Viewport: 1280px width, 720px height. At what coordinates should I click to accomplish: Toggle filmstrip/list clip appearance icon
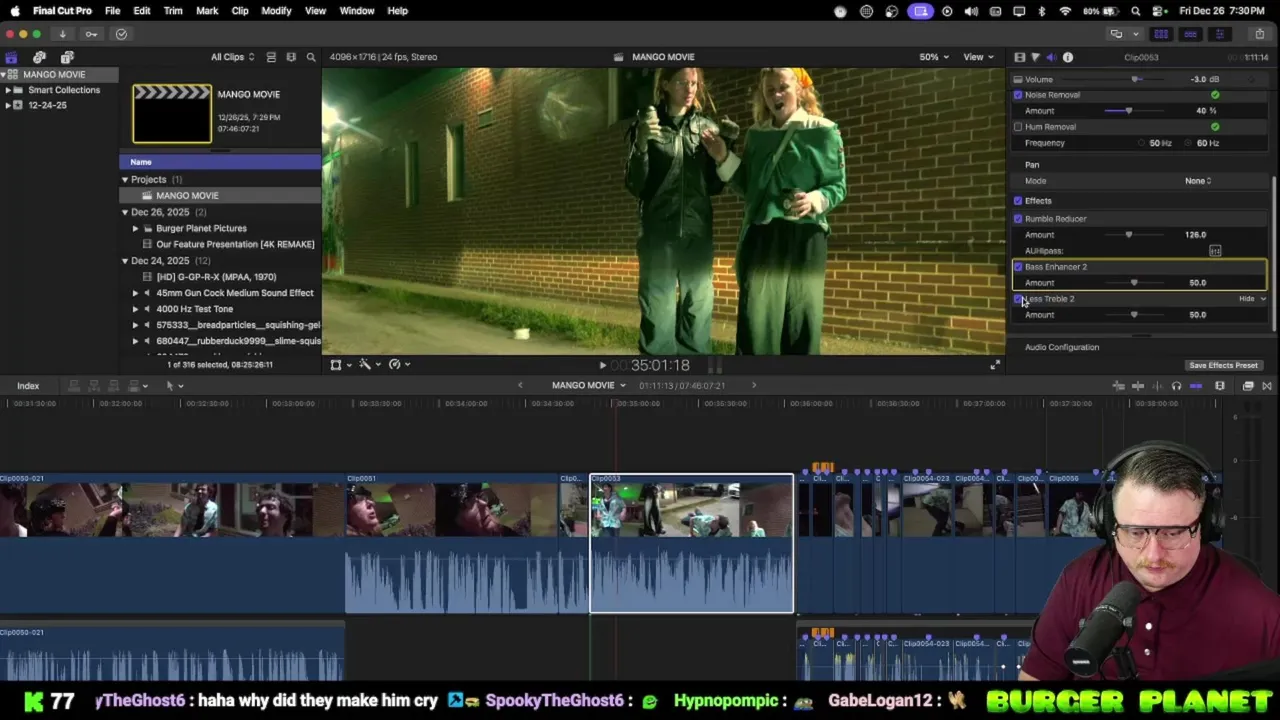(271, 57)
